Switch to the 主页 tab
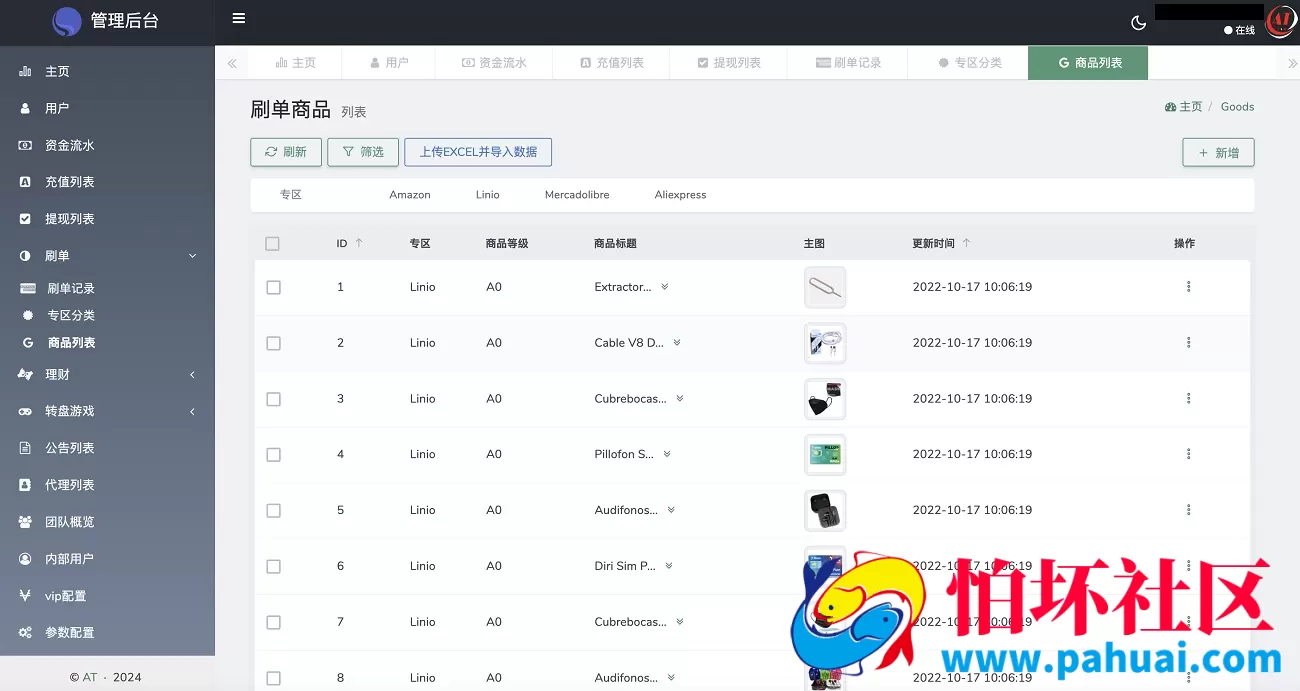This screenshot has height=691, width=1300. [x=295, y=63]
